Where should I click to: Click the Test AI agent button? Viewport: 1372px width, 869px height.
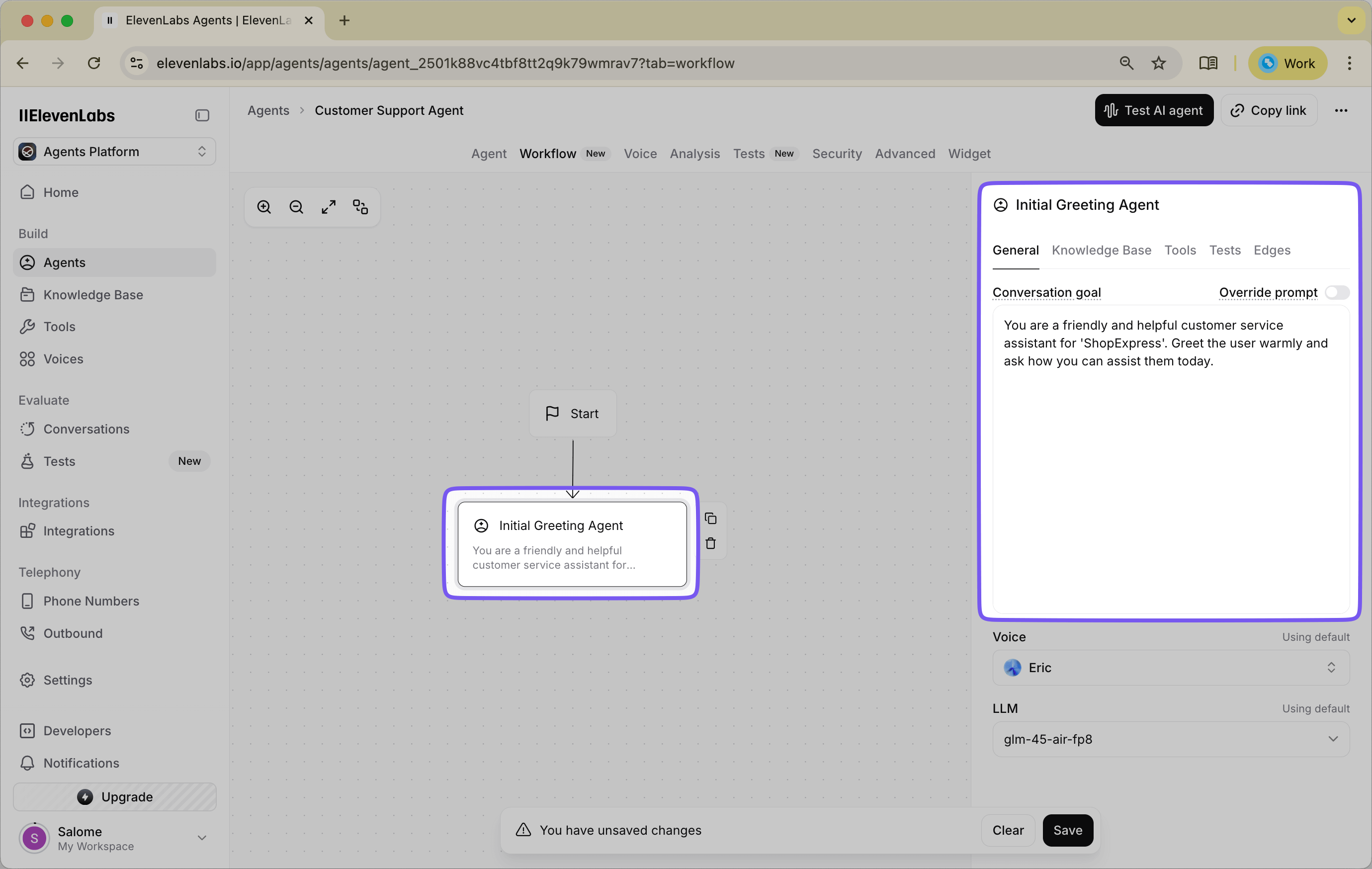1153,110
